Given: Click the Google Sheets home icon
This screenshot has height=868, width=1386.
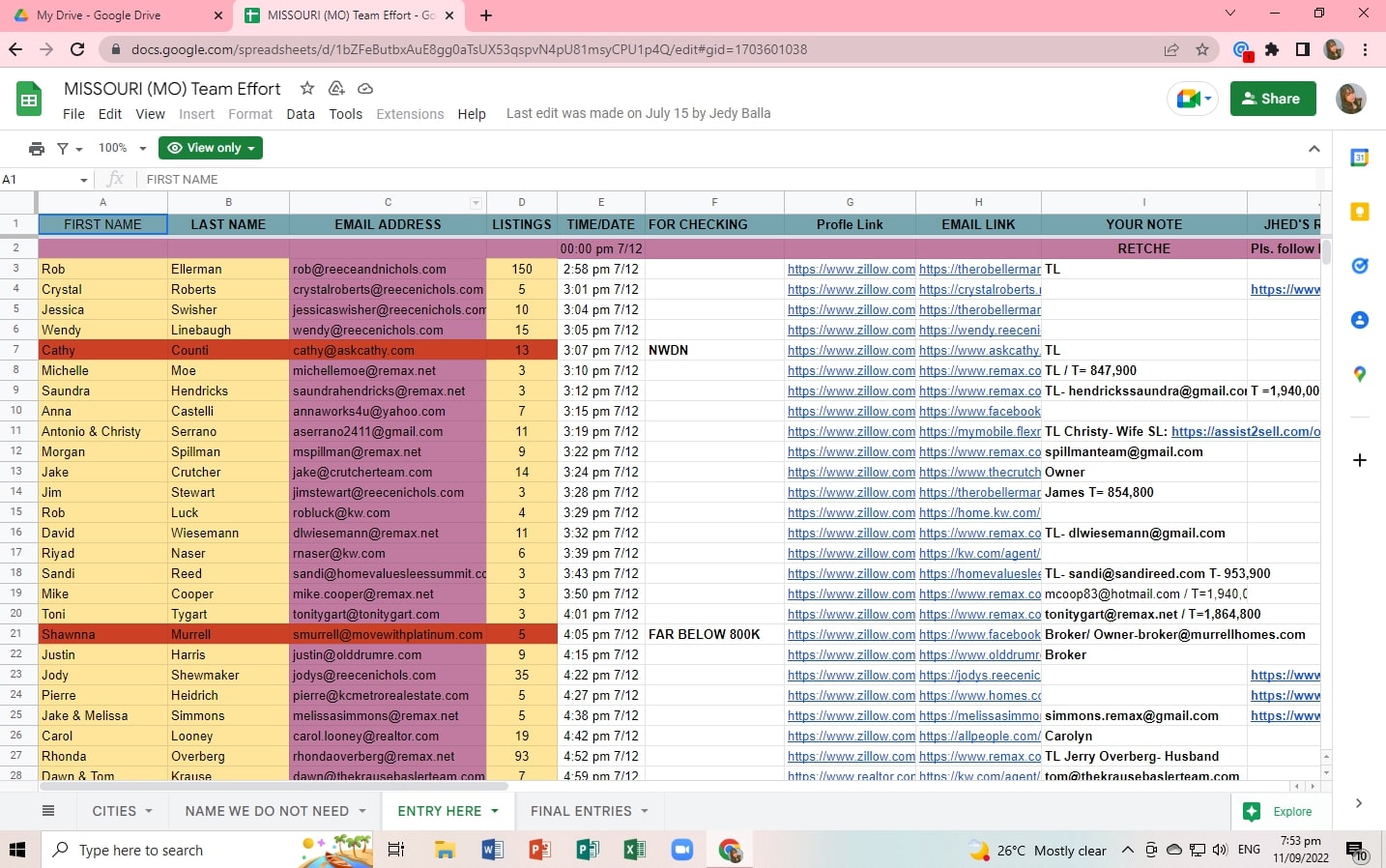Looking at the screenshot, I should pos(29,100).
